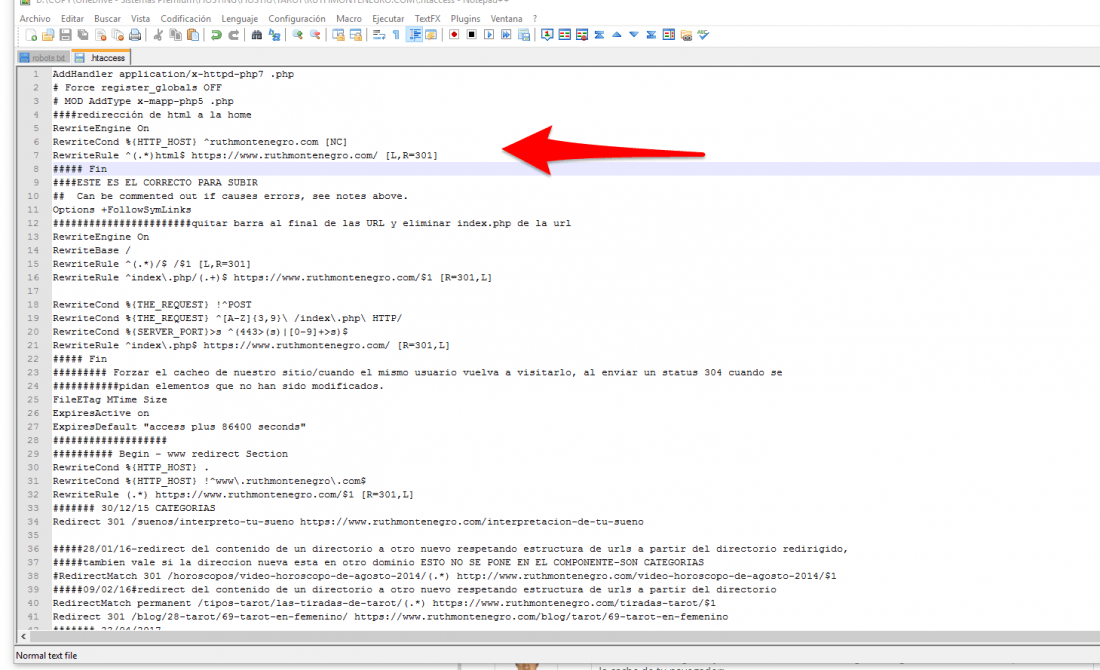Click the first 'RewriteEngine On' text on line 5
The height and width of the screenshot is (670, 1100).
tap(100, 128)
